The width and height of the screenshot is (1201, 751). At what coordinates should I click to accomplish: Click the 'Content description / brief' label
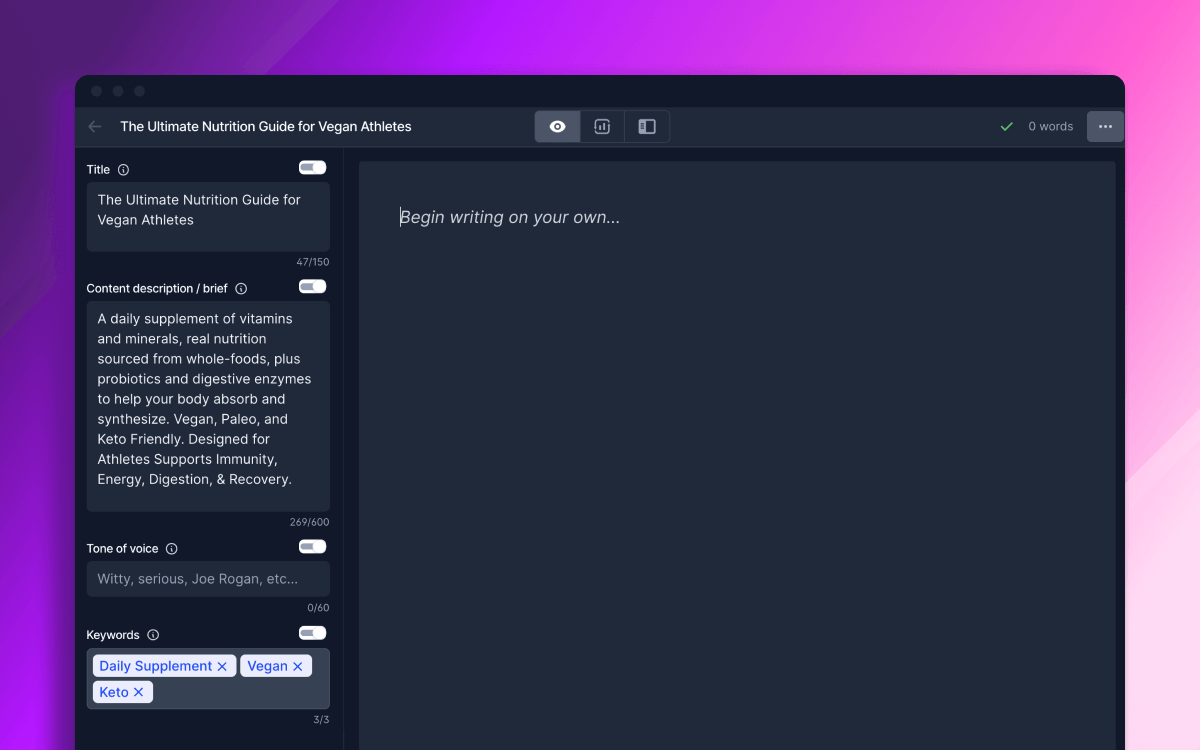point(157,289)
